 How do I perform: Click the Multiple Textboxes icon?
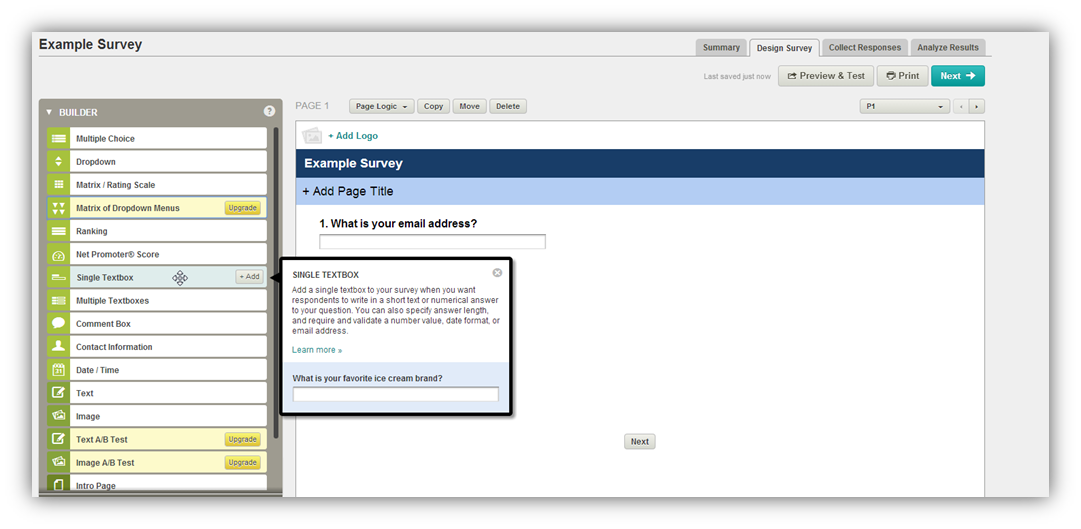tap(59, 301)
